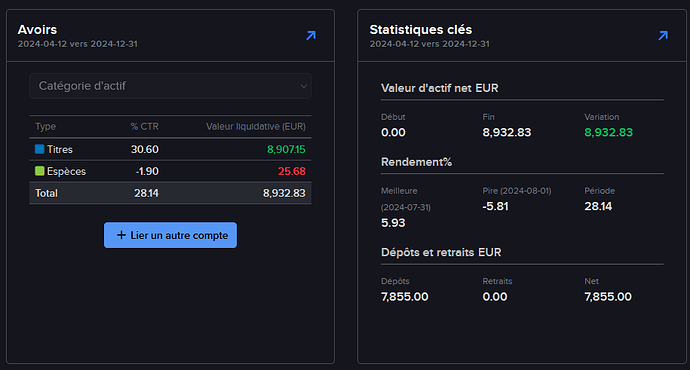Click the Rendement% section heading
The image size is (690, 370).
(x=416, y=162)
